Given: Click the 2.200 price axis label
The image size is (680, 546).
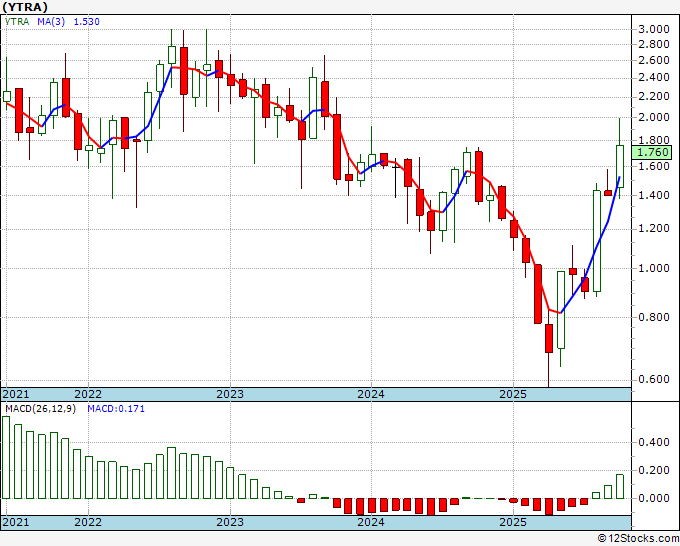Looking at the screenshot, I should 654,96.
